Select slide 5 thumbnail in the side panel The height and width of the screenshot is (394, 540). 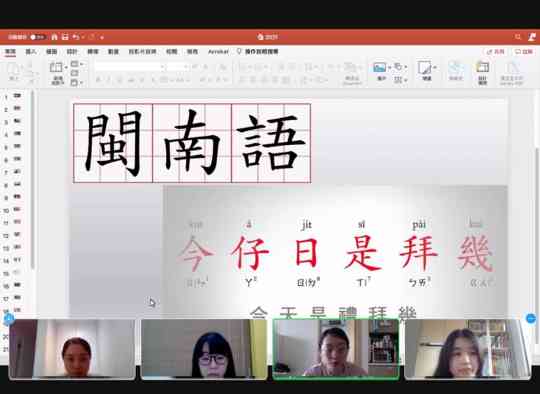pos(17,146)
